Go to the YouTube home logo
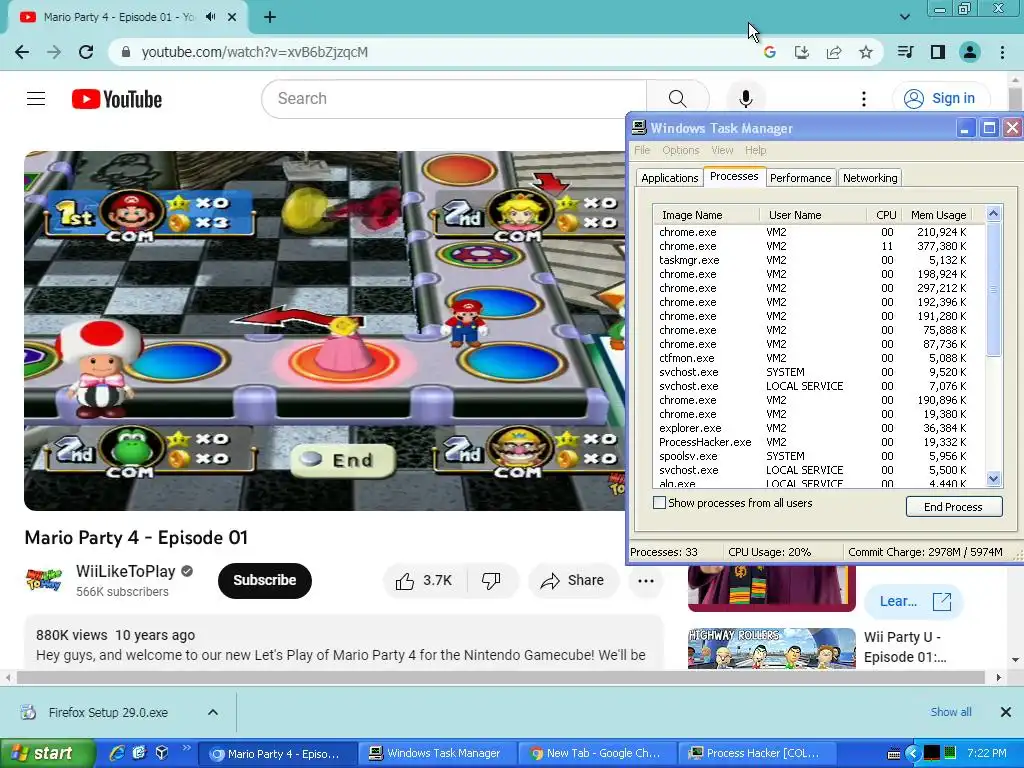The height and width of the screenshot is (768, 1024). click(117, 99)
